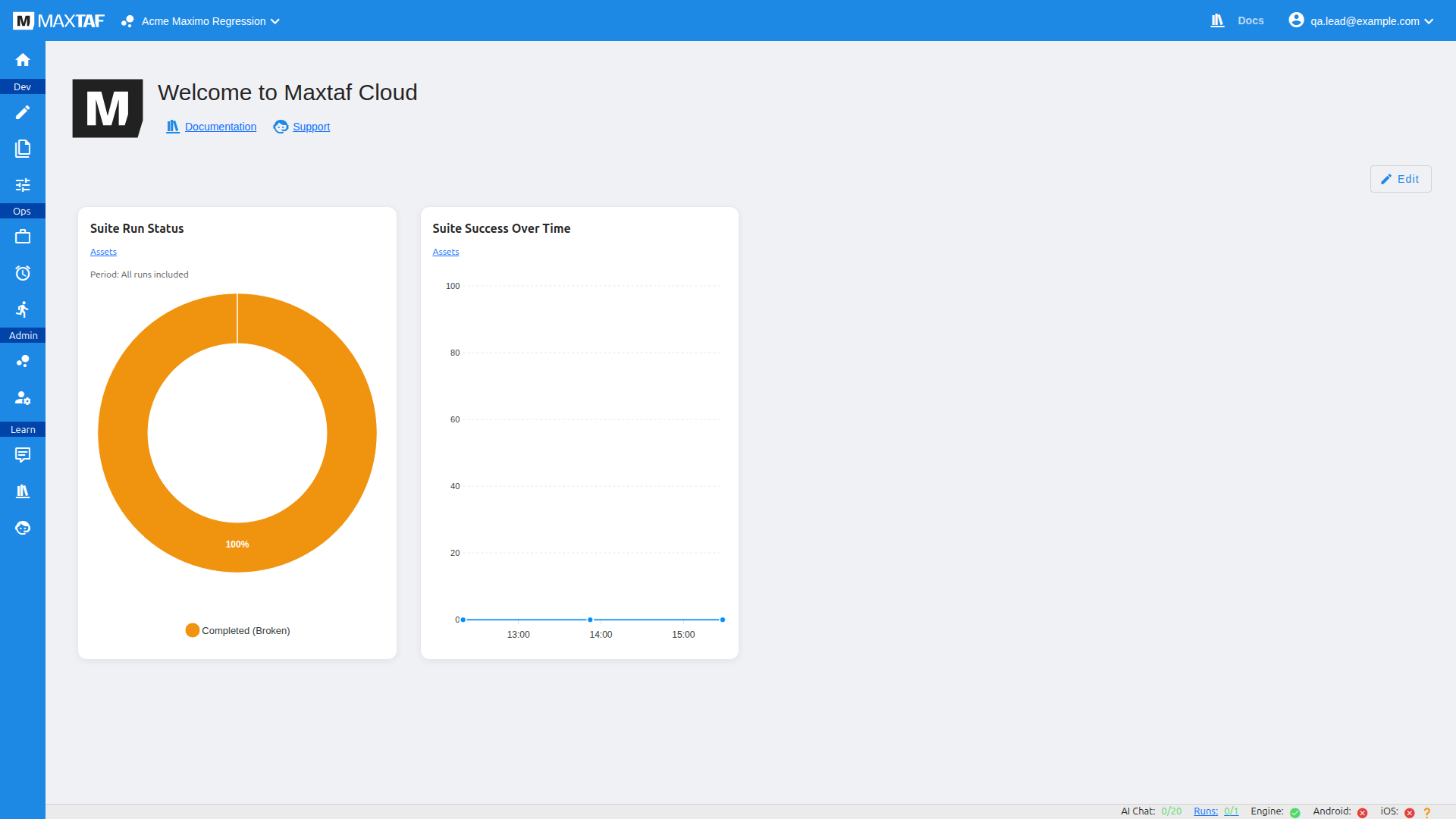Click the 100% label on the donut chart
The image size is (1456, 819).
tap(237, 544)
